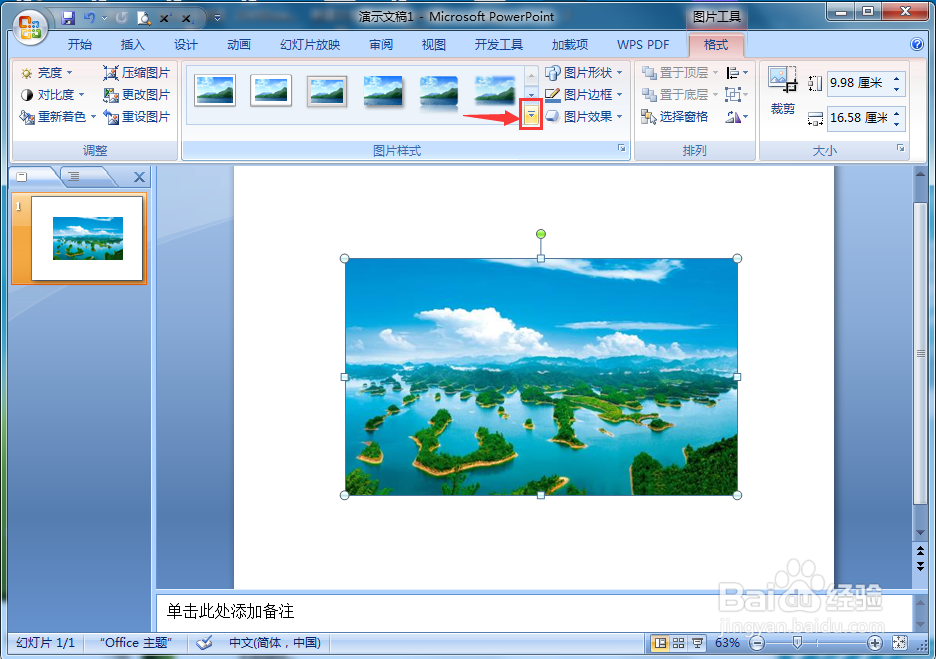
Task: Switch to Slide Sorter view
Action: [x=679, y=643]
